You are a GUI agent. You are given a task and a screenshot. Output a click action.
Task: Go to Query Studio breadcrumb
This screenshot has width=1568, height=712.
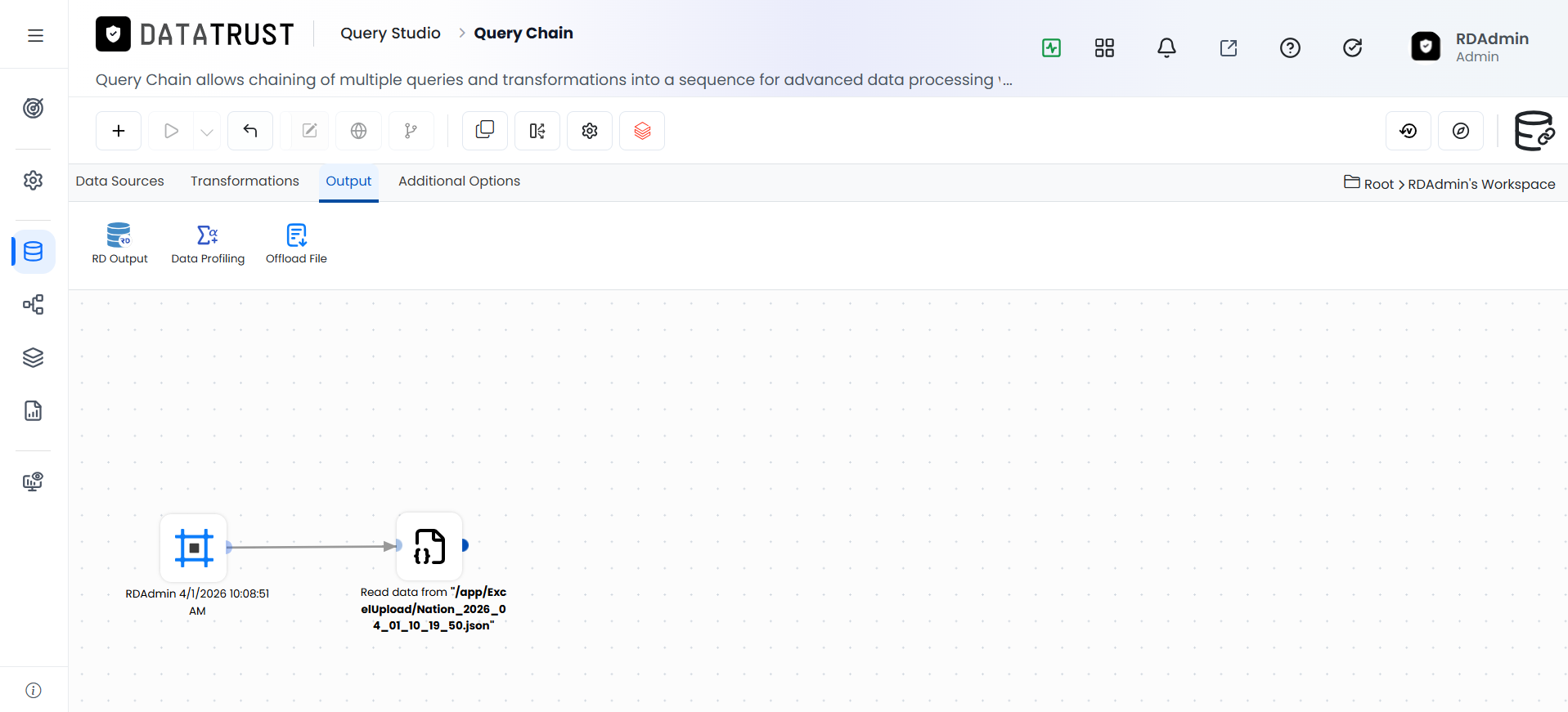point(390,34)
